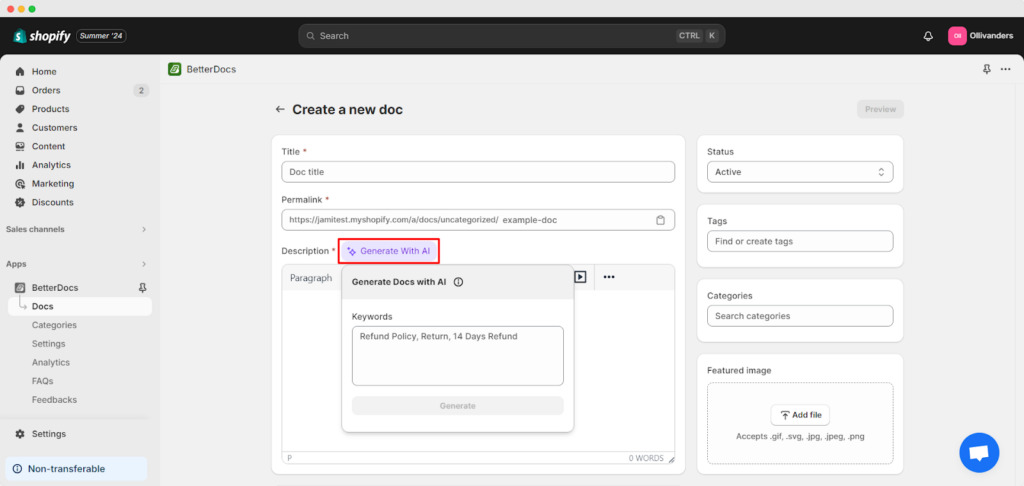Click the Doc title input field

[x=478, y=172]
